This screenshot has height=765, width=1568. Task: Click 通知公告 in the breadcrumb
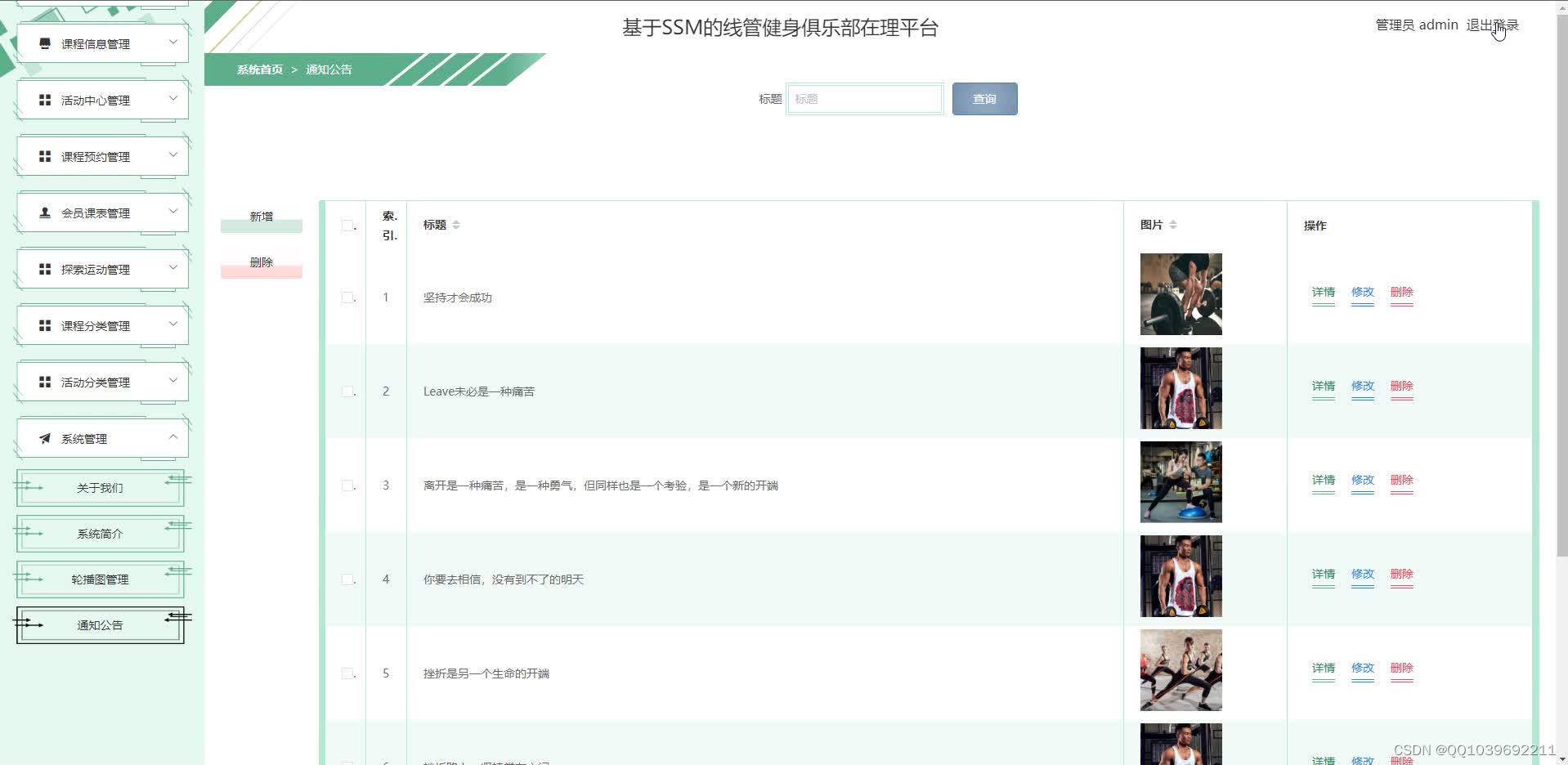pos(329,69)
